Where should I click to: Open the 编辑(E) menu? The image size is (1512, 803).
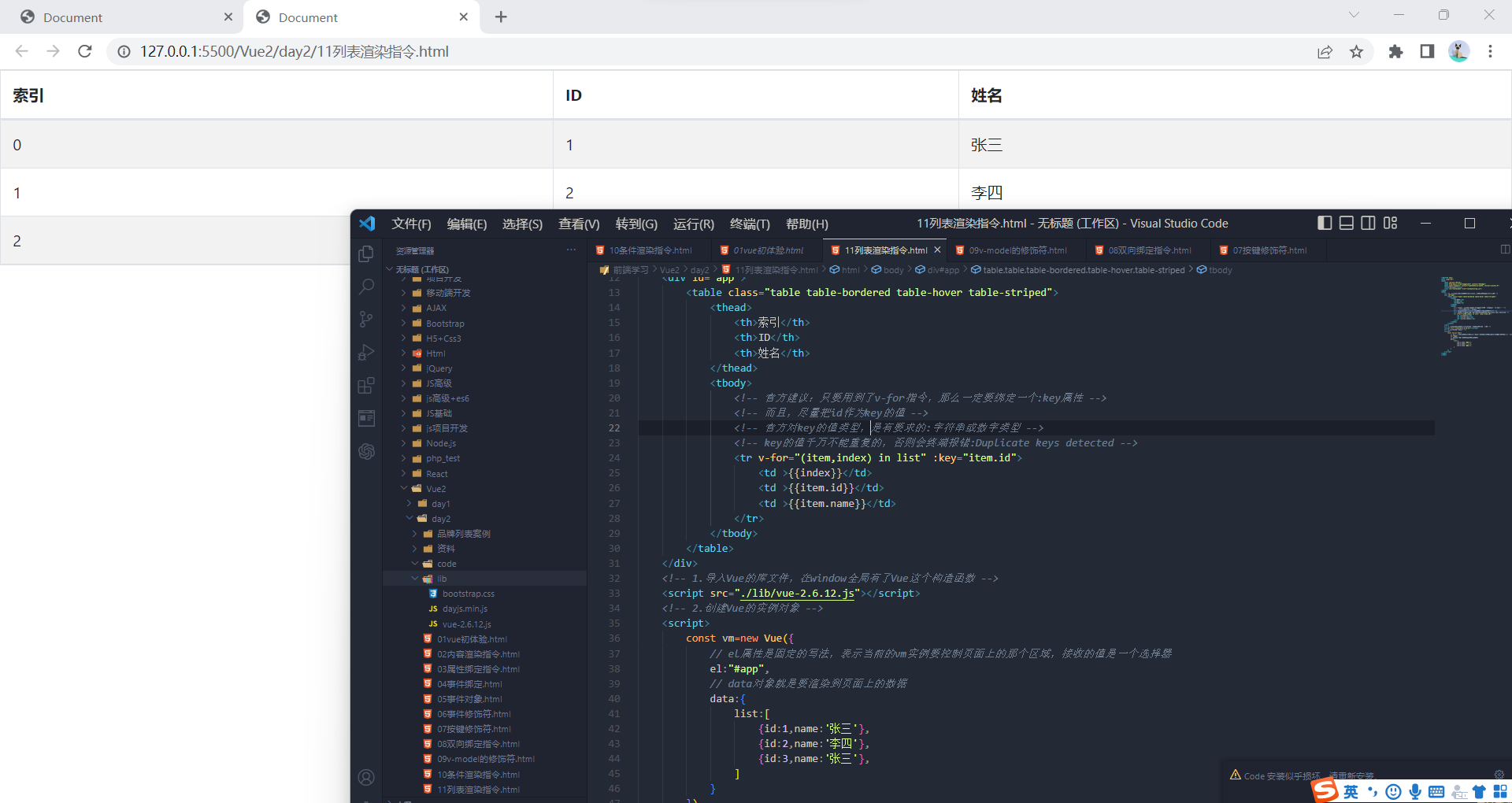point(467,224)
